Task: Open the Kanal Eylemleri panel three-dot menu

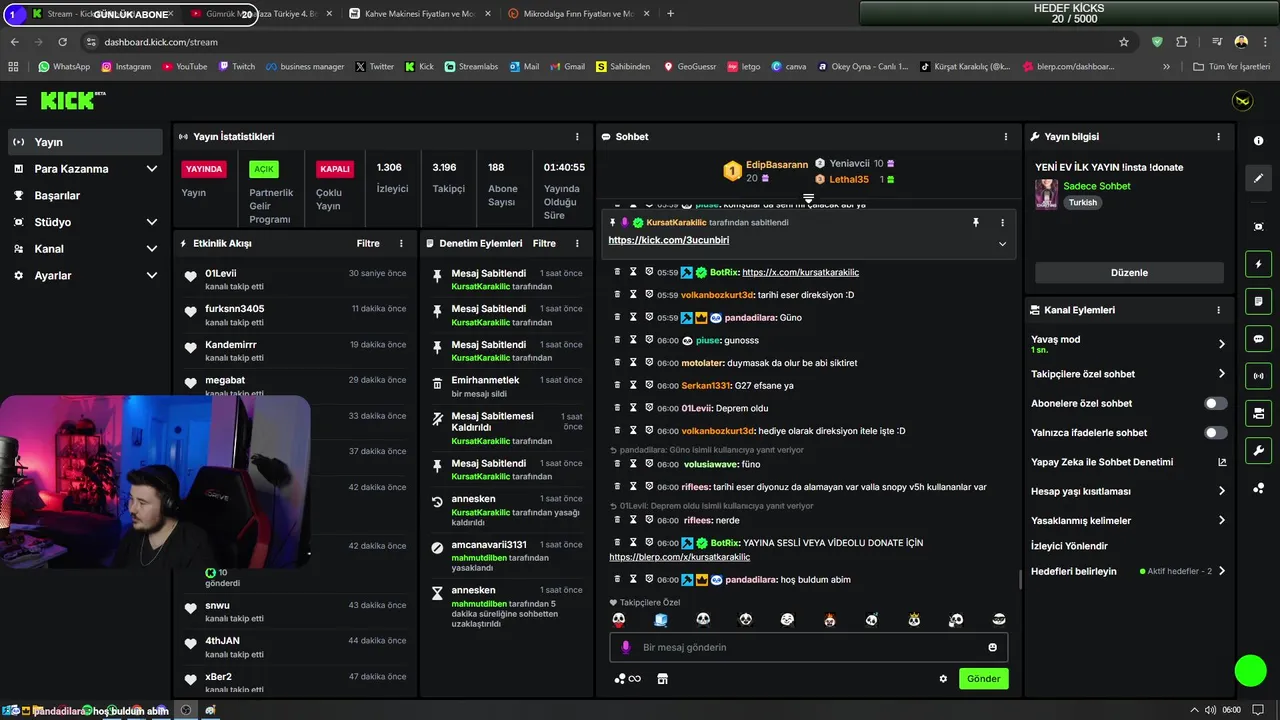Action: 1218,310
